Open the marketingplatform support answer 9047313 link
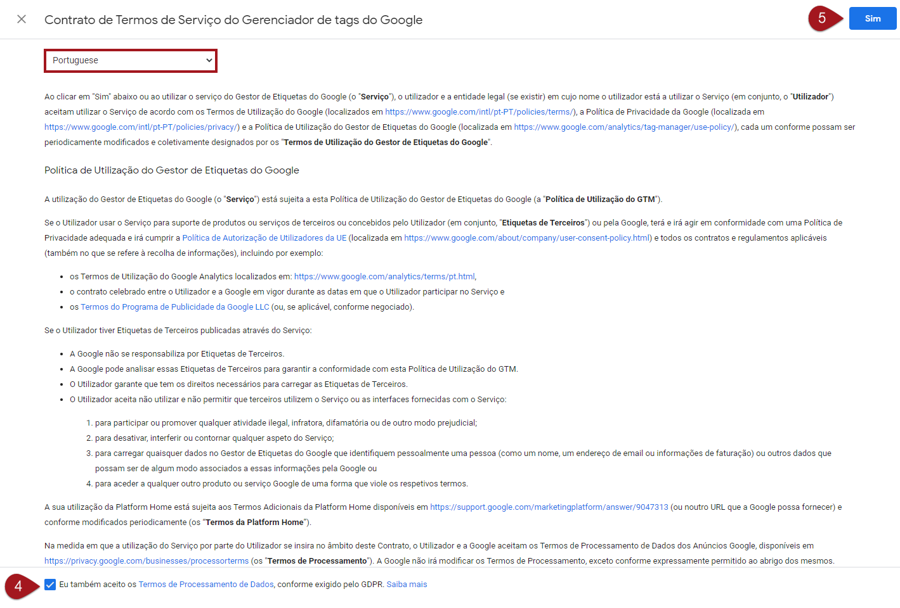900x608 pixels. pyautogui.click(x=549, y=507)
